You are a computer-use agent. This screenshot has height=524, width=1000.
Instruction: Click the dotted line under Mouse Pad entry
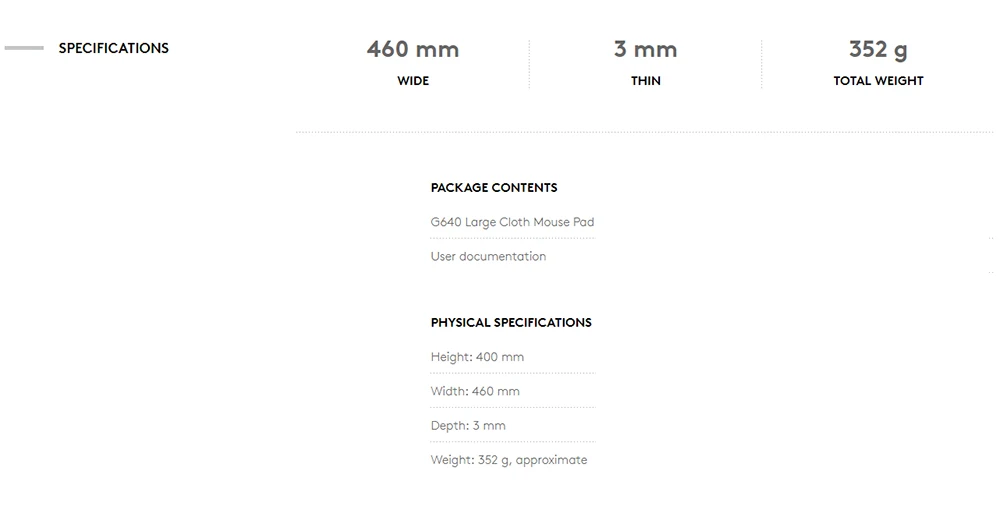point(513,238)
